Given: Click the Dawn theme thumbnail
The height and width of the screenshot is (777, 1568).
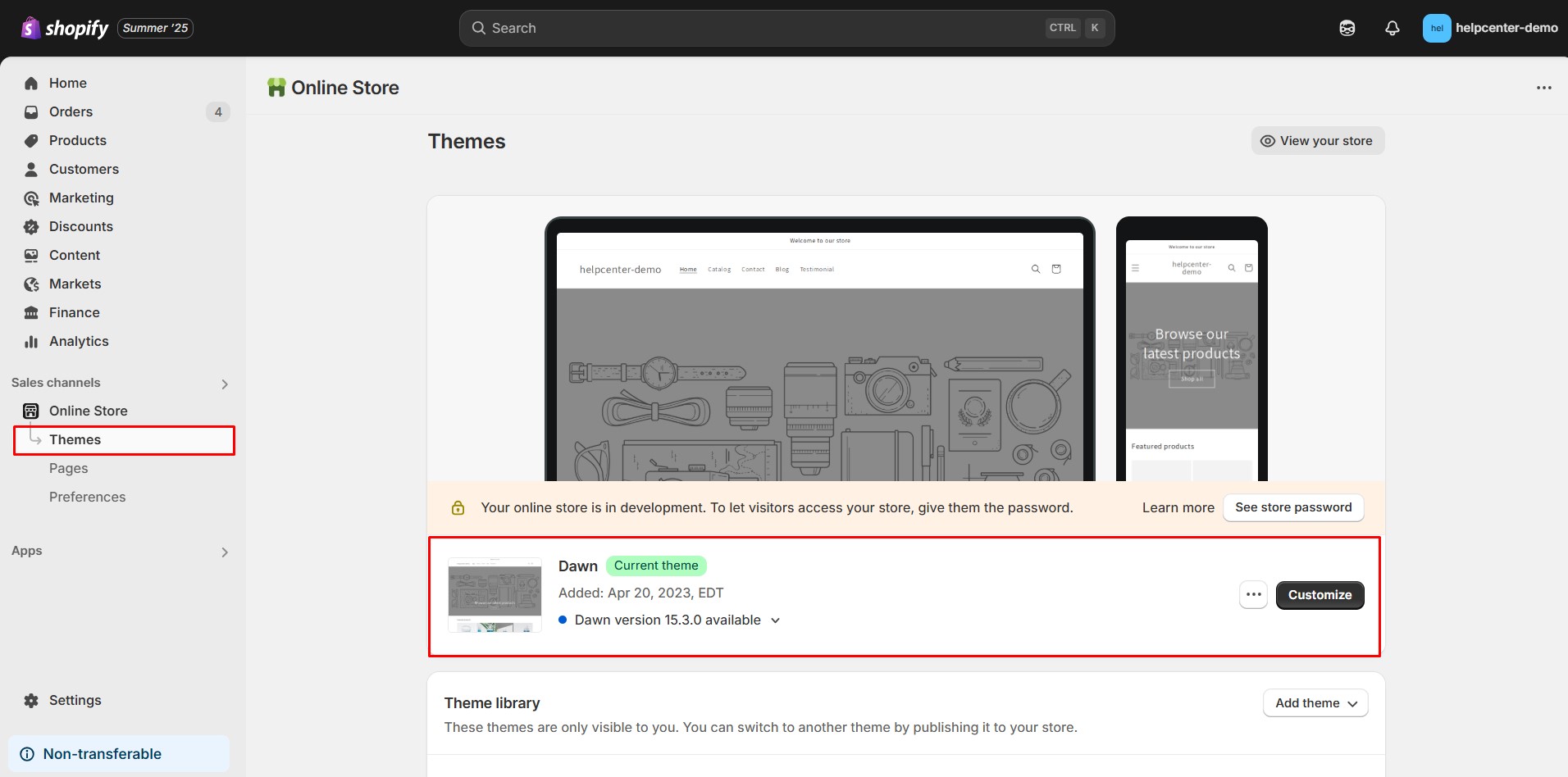Looking at the screenshot, I should [495, 595].
